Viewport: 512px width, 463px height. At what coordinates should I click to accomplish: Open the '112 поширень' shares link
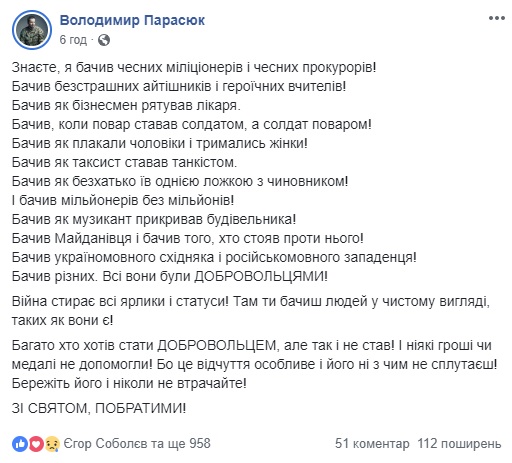click(459, 444)
